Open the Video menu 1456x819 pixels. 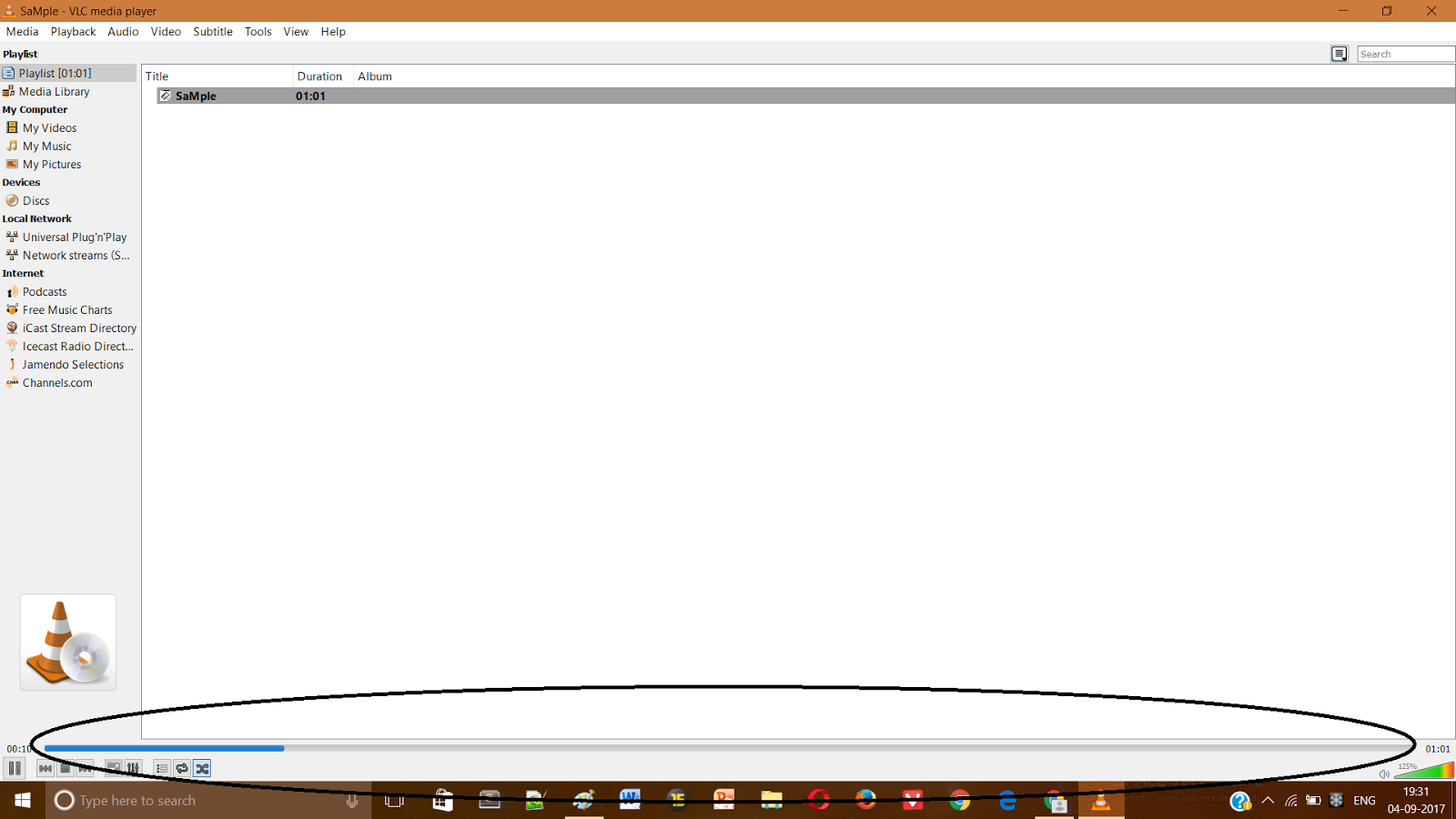click(x=166, y=32)
